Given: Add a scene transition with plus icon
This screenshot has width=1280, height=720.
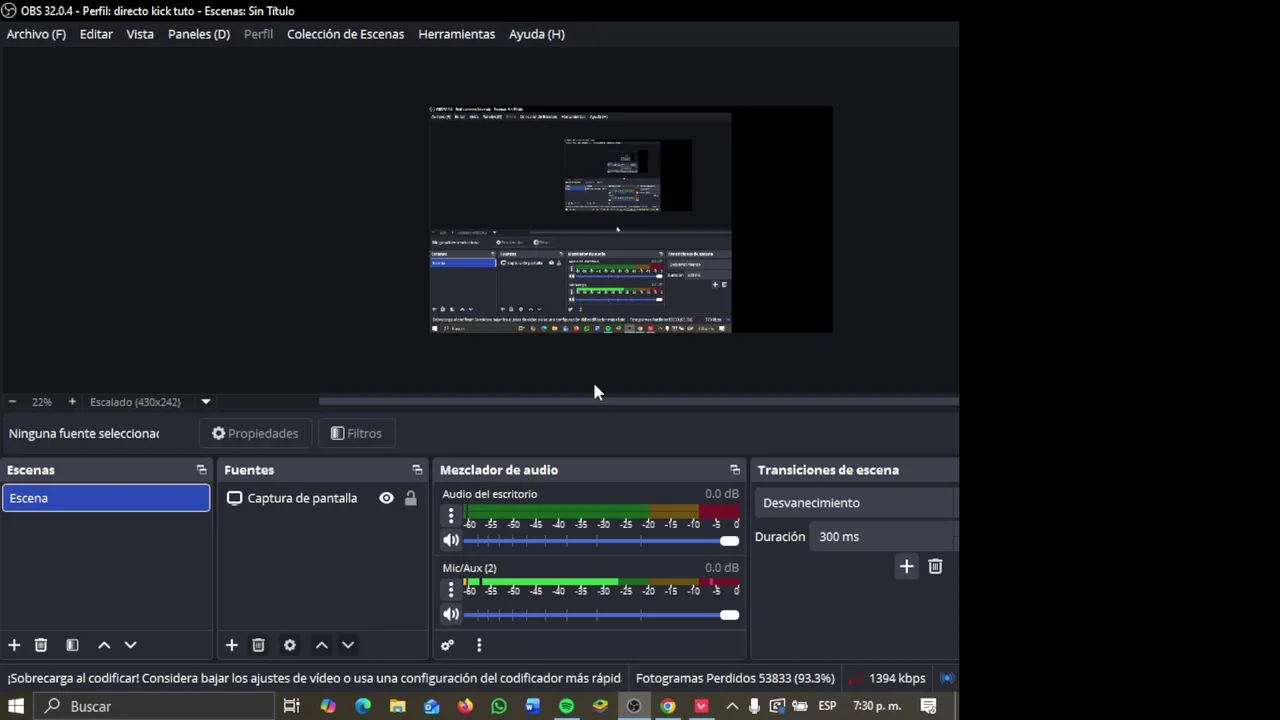Looking at the screenshot, I should pyautogui.click(x=906, y=566).
